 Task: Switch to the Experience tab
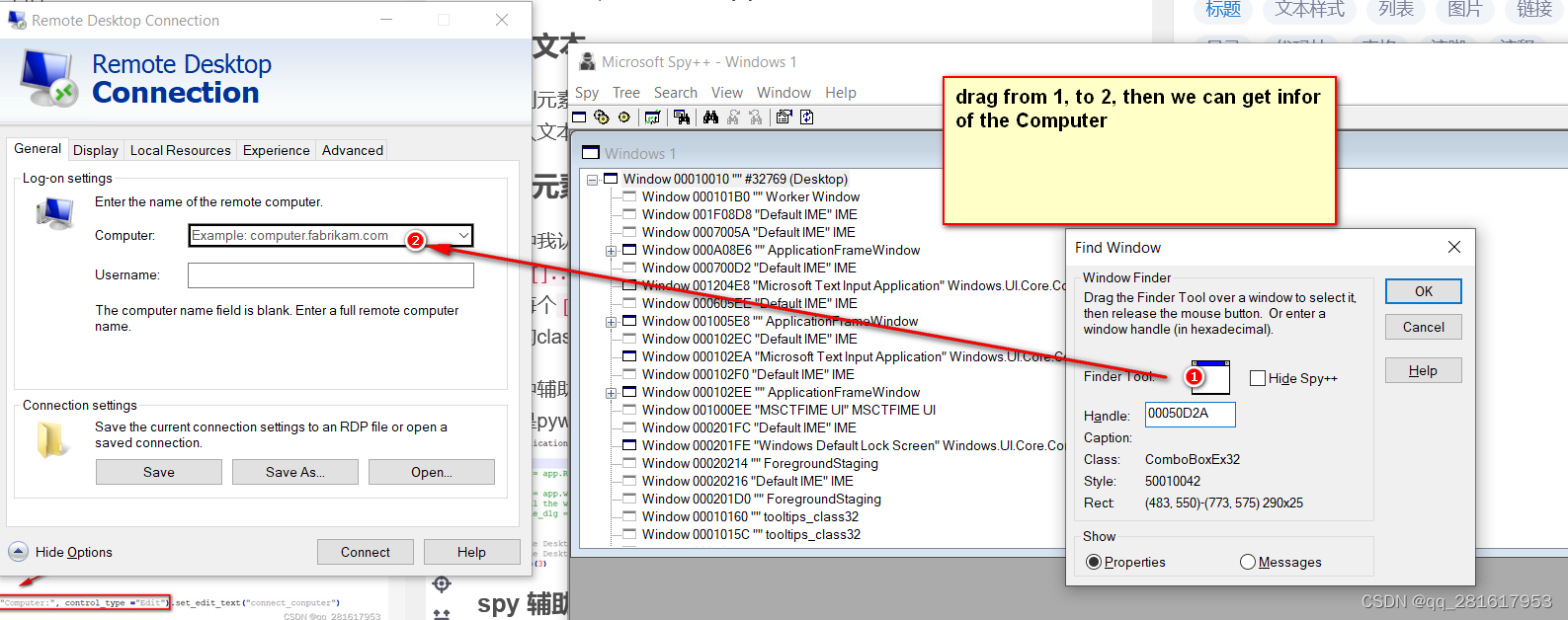[276, 150]
